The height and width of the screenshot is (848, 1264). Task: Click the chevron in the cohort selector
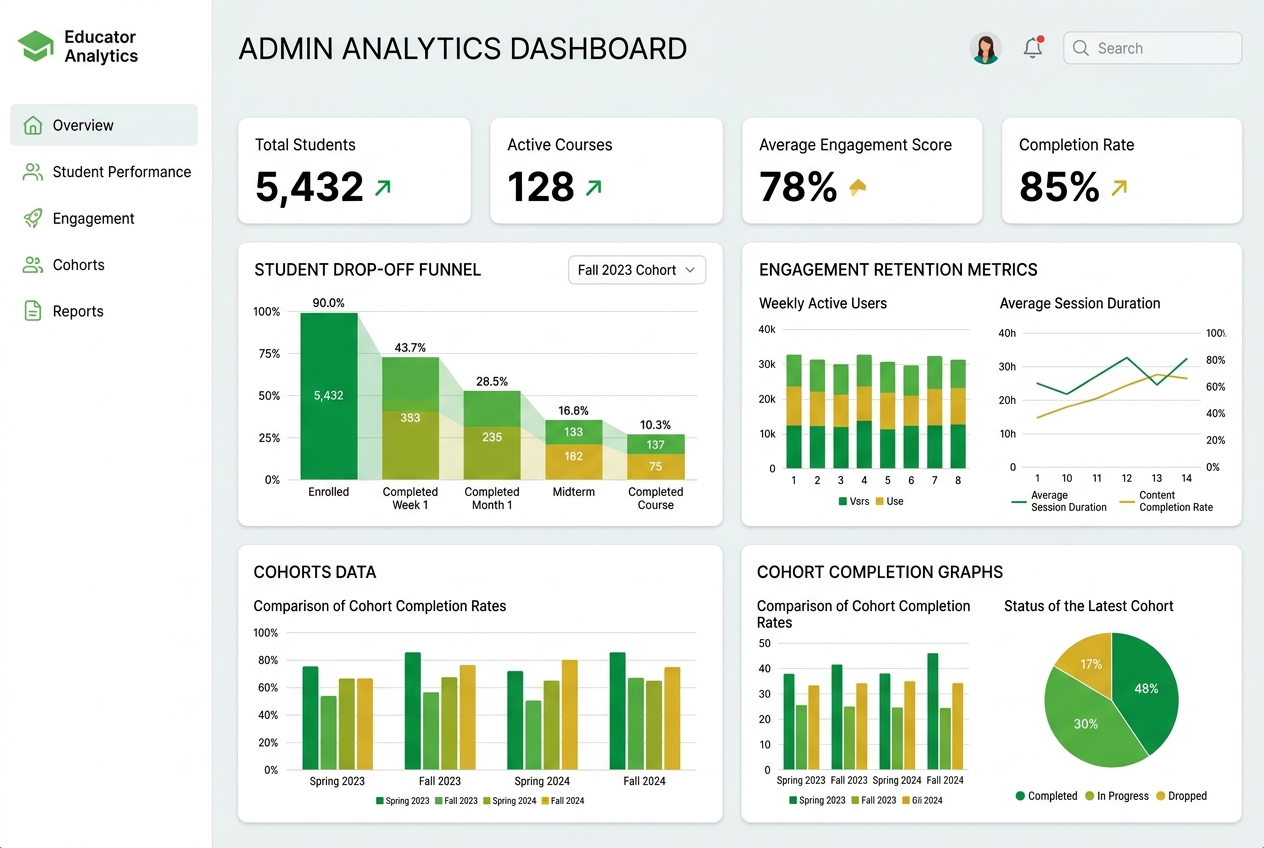(690, 270)
